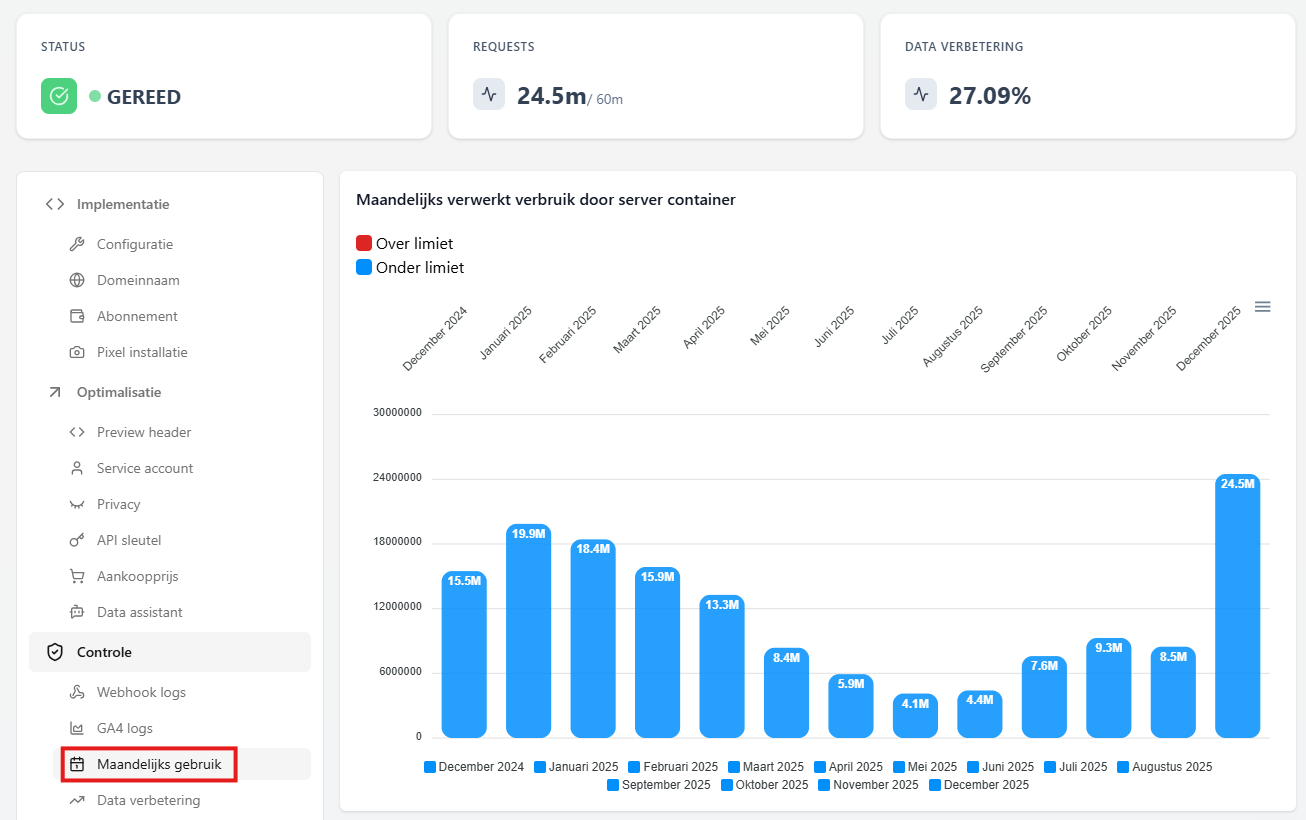Click the webhook icon beside Webhook logs
The width and height of the screenshot is (1306, 820).
click(x=77, y=692)
